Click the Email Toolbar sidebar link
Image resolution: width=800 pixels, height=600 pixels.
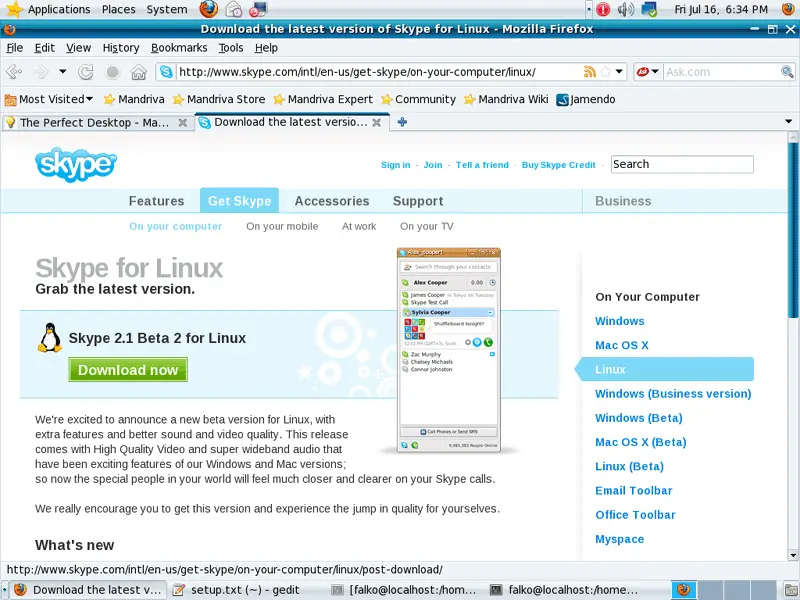point(634,490)
